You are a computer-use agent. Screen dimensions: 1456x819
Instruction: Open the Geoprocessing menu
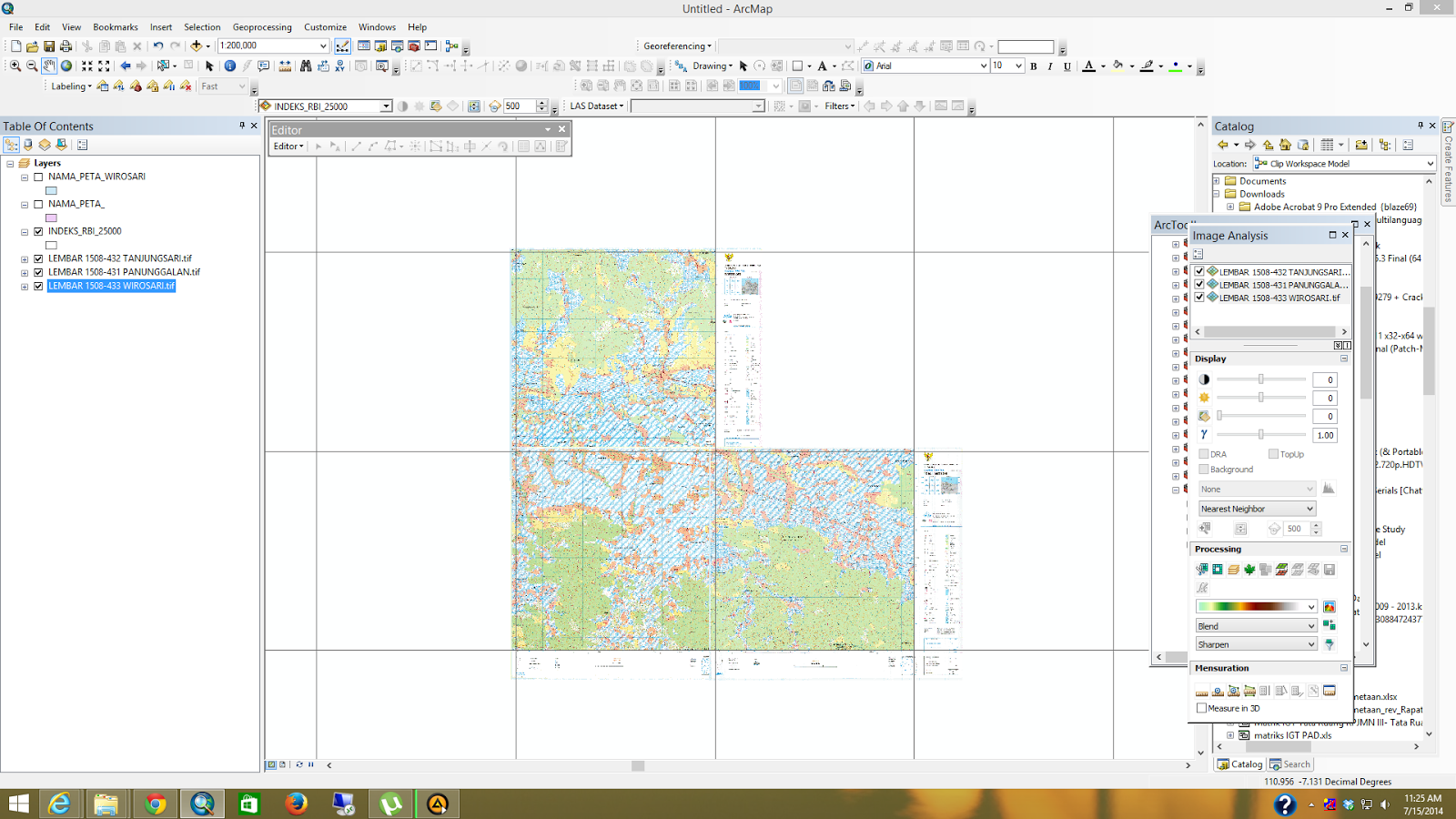point(262,27)
